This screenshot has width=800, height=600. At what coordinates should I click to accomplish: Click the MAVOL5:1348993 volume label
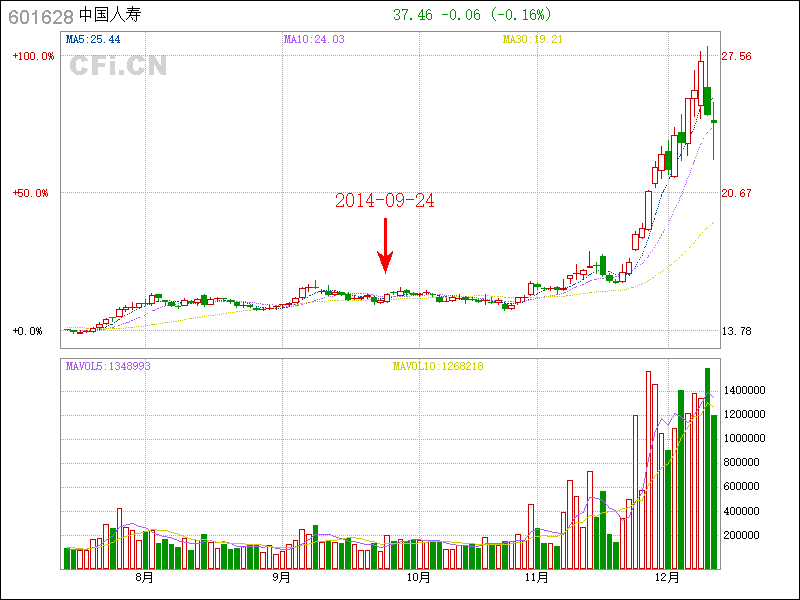point(108,366)
